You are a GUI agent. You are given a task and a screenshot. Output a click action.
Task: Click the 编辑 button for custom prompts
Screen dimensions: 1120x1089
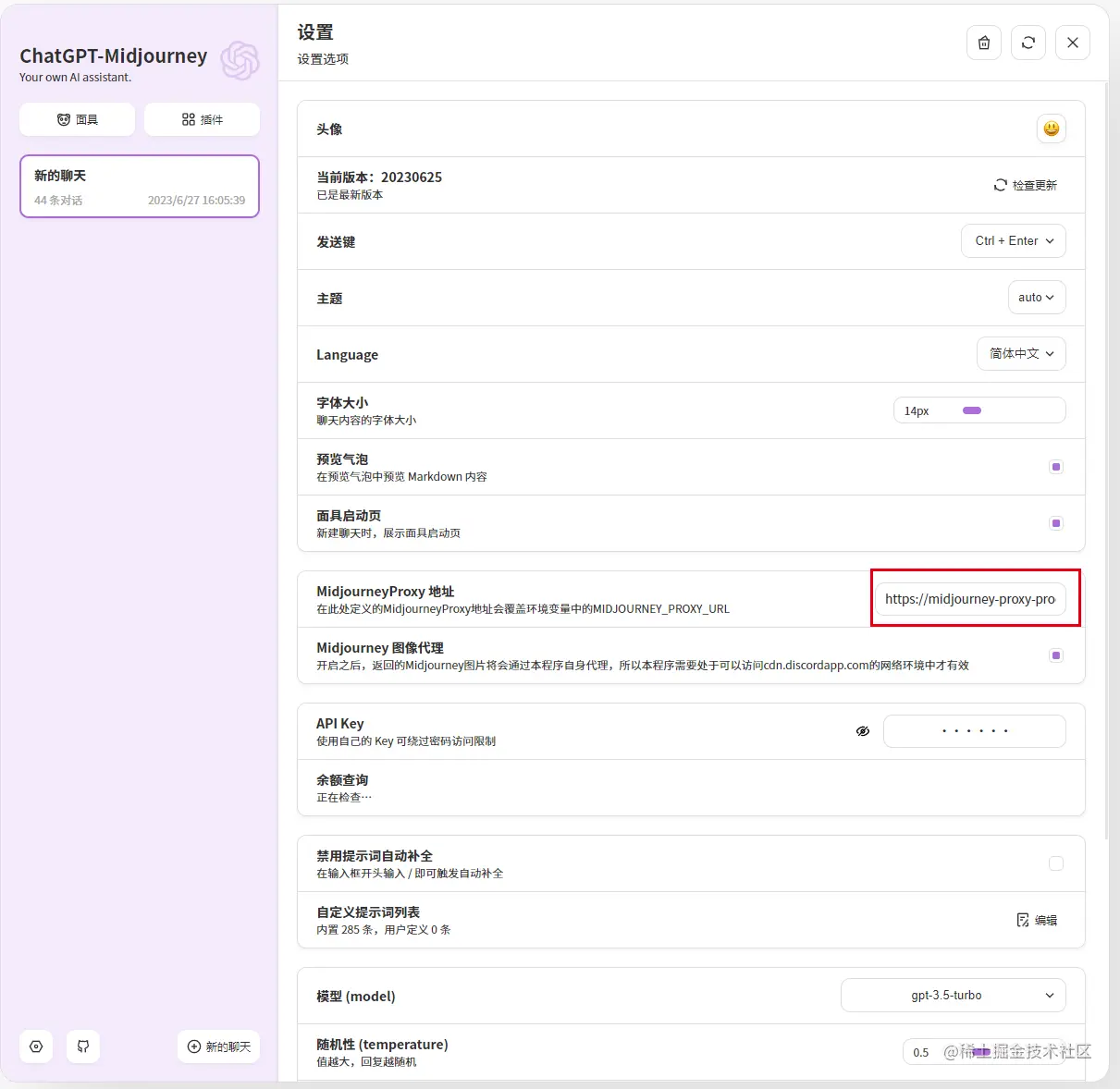(x=1037, y=920)
